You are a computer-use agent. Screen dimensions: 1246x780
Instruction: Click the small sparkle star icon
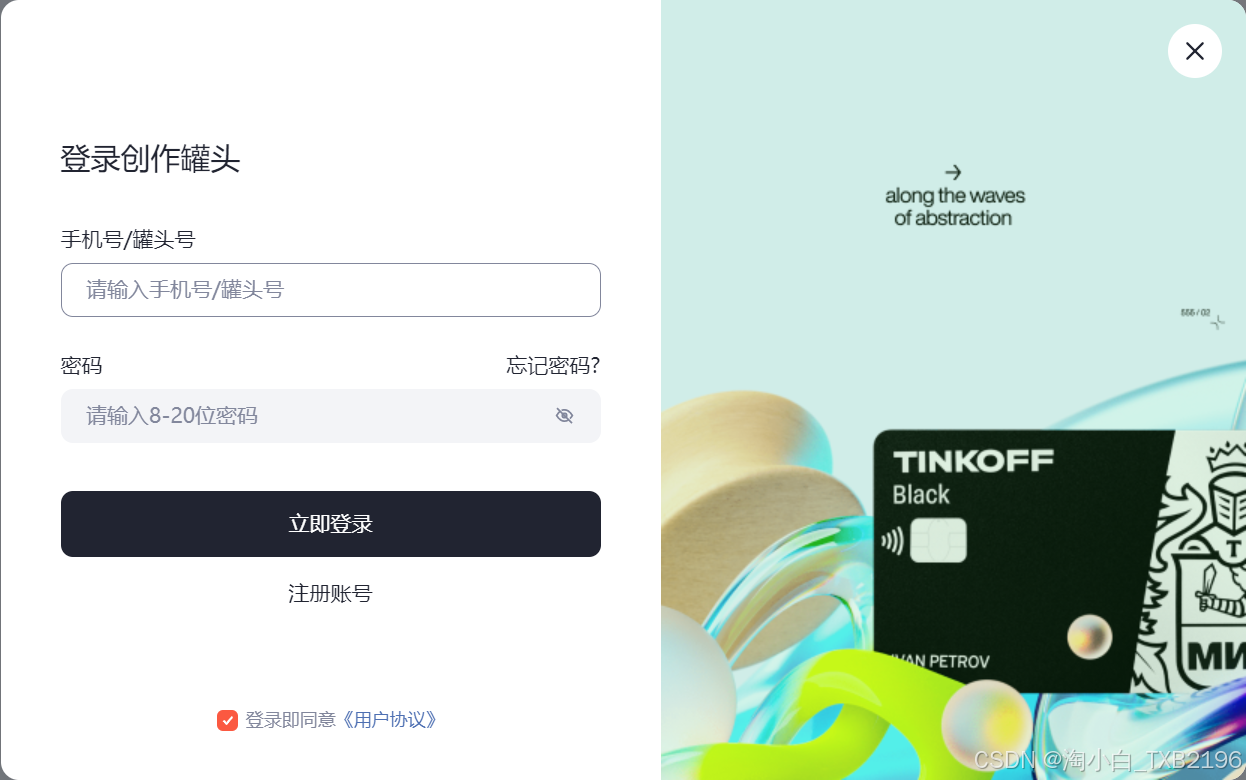click(x=1217, y=322)
